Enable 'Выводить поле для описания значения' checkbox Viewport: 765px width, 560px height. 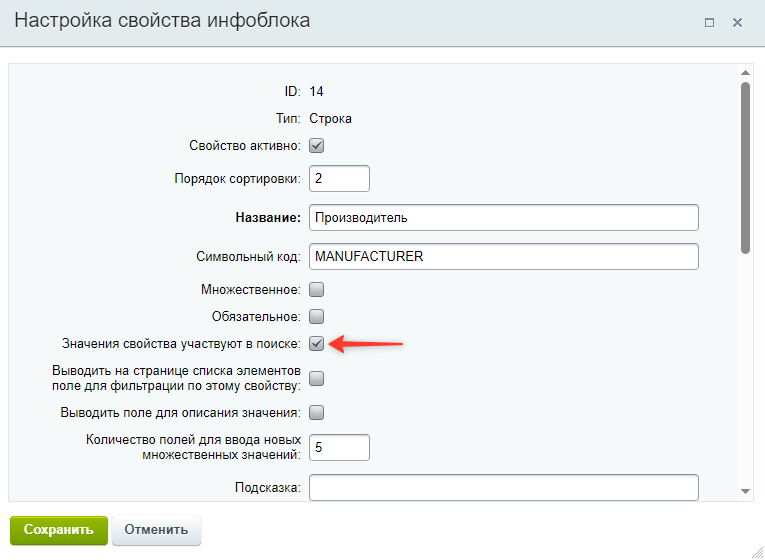coord(317,413)
